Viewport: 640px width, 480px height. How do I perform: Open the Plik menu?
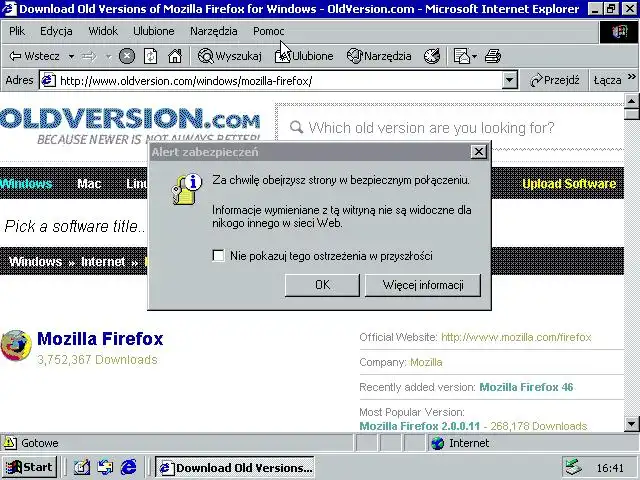[17, 31]
